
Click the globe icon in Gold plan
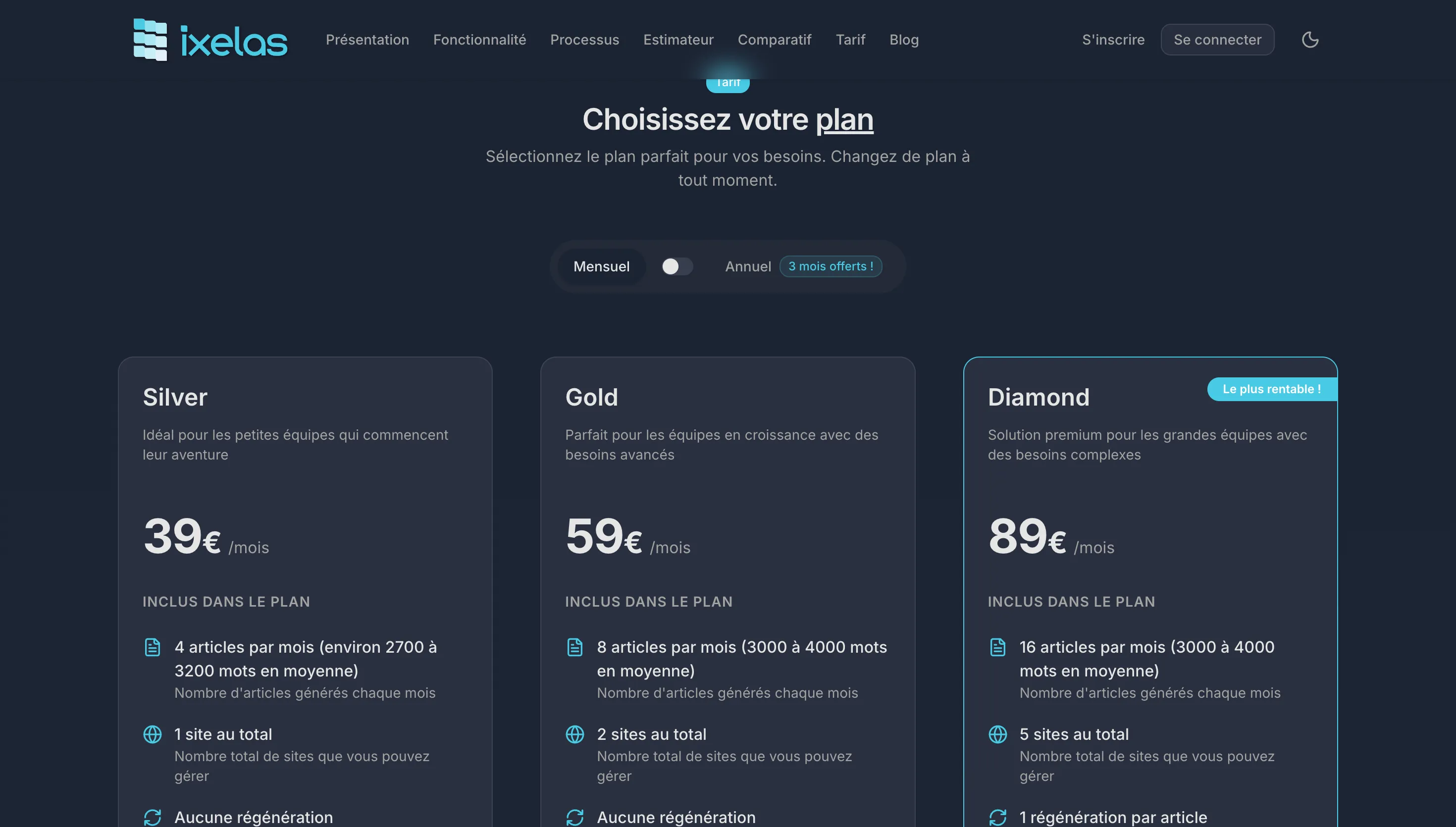[x=574, y=734]
